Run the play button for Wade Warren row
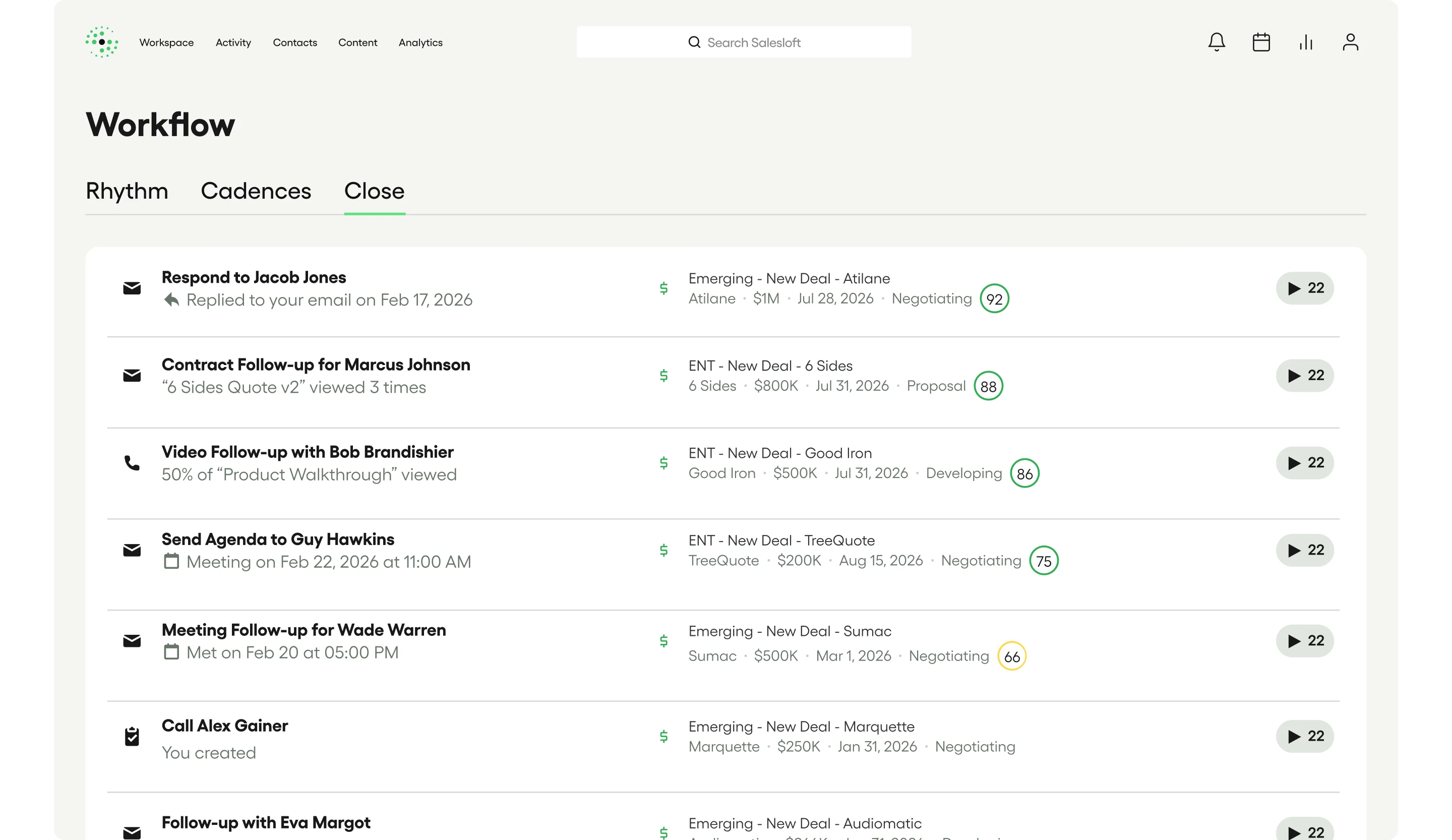This screenshot has width=1452, height=840. [x=1304, y=641]
